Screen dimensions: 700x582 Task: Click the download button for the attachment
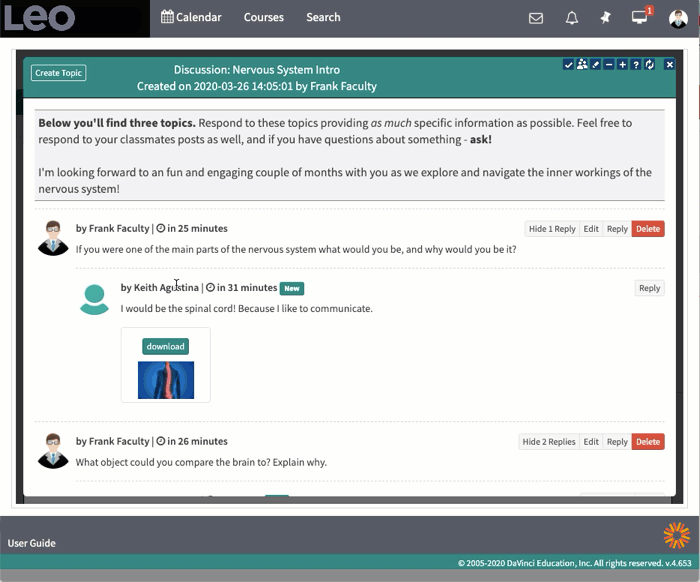(x=166, y=346)
